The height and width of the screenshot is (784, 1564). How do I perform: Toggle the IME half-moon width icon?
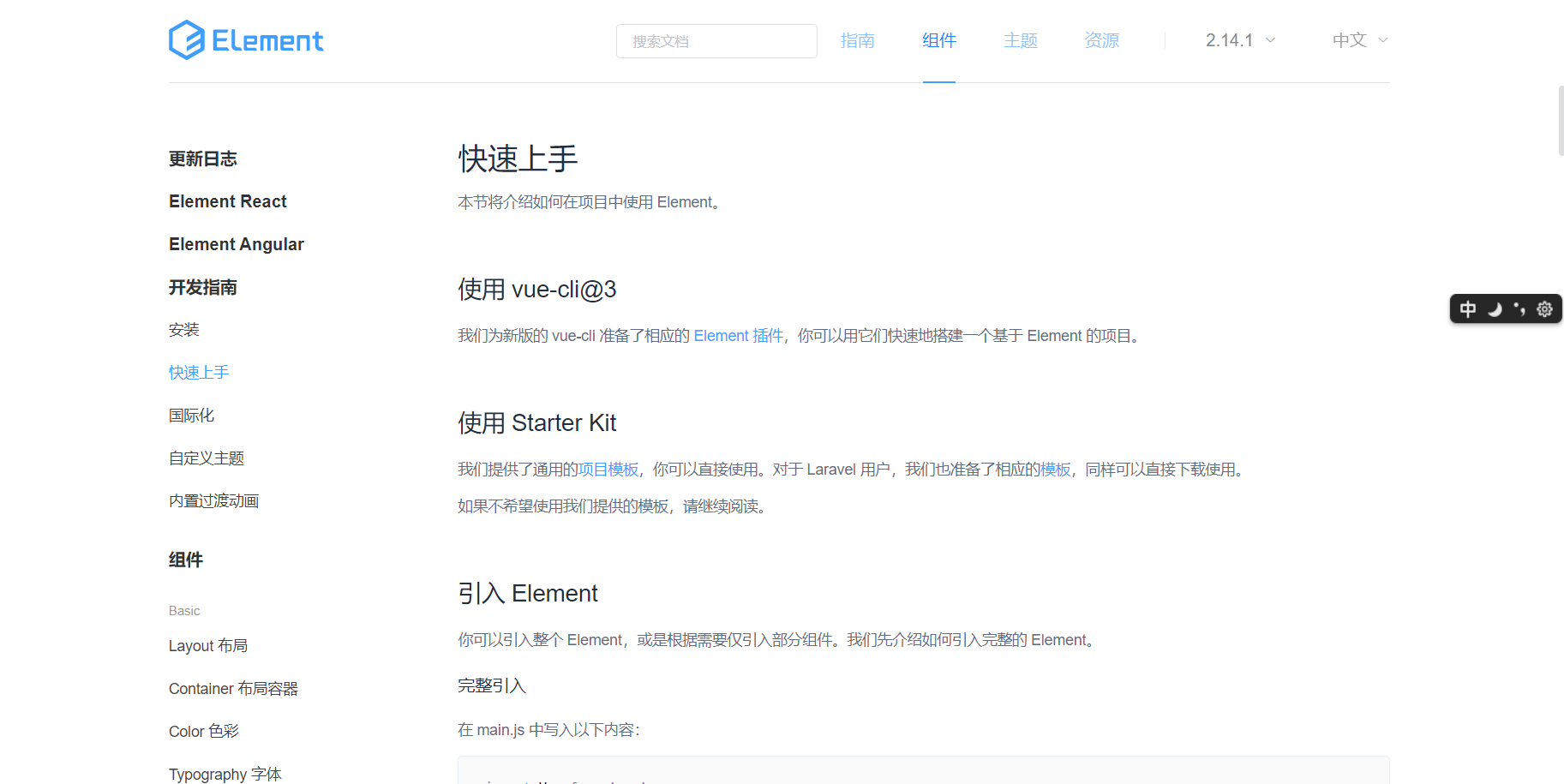(1495, 309)
